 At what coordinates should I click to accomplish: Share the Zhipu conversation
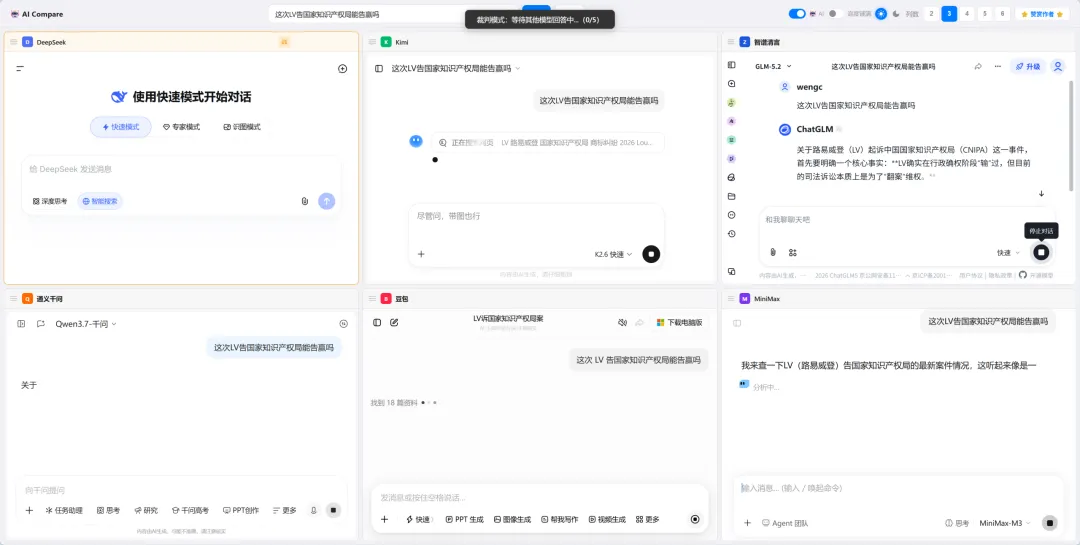(x=977, y=66)
